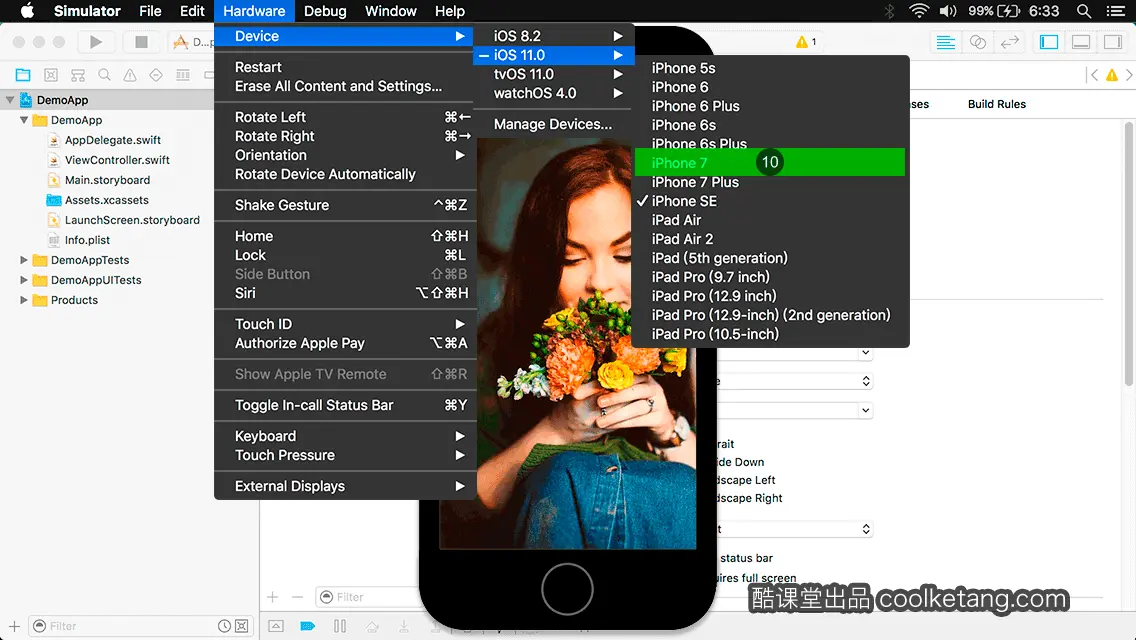The image size is (1136, 640).
Task: Select Main.storyboard file
Action: [x=107, y=180]
